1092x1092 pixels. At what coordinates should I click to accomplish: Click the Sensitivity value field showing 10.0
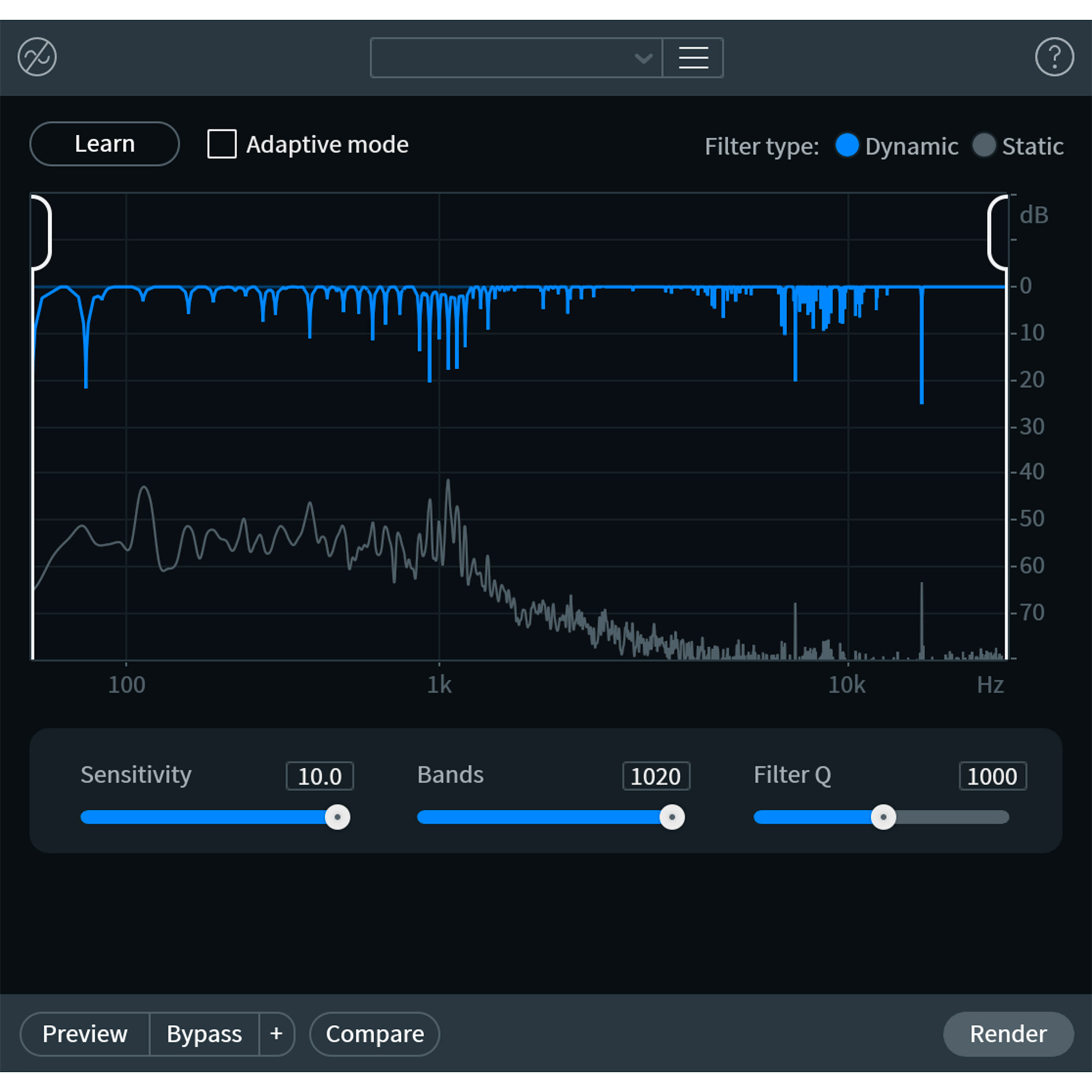(319, 776)
